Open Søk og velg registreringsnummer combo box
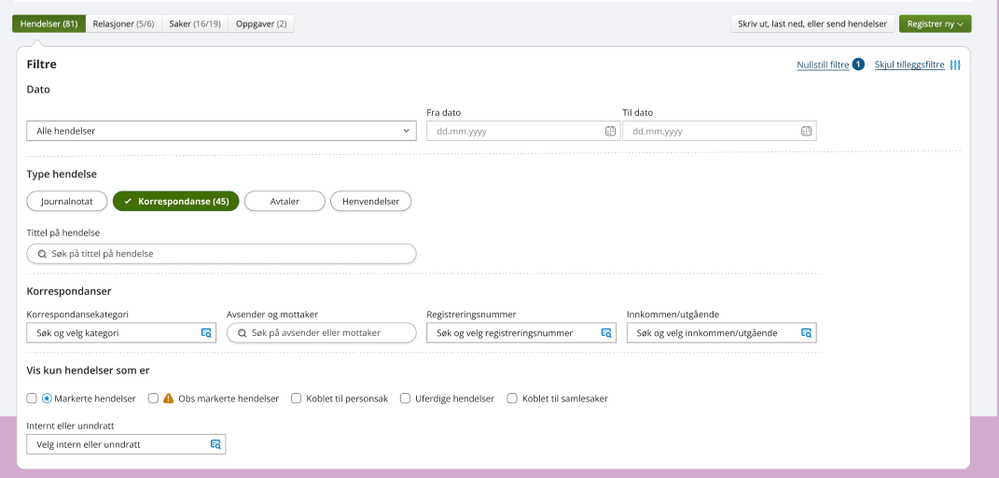The image size is (999, 478). tap(521, 333)
